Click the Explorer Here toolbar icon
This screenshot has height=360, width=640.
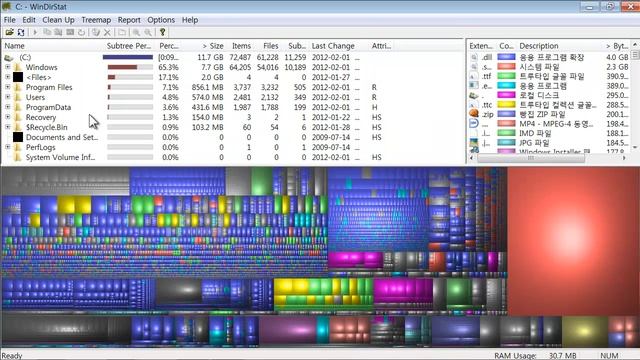58,32
